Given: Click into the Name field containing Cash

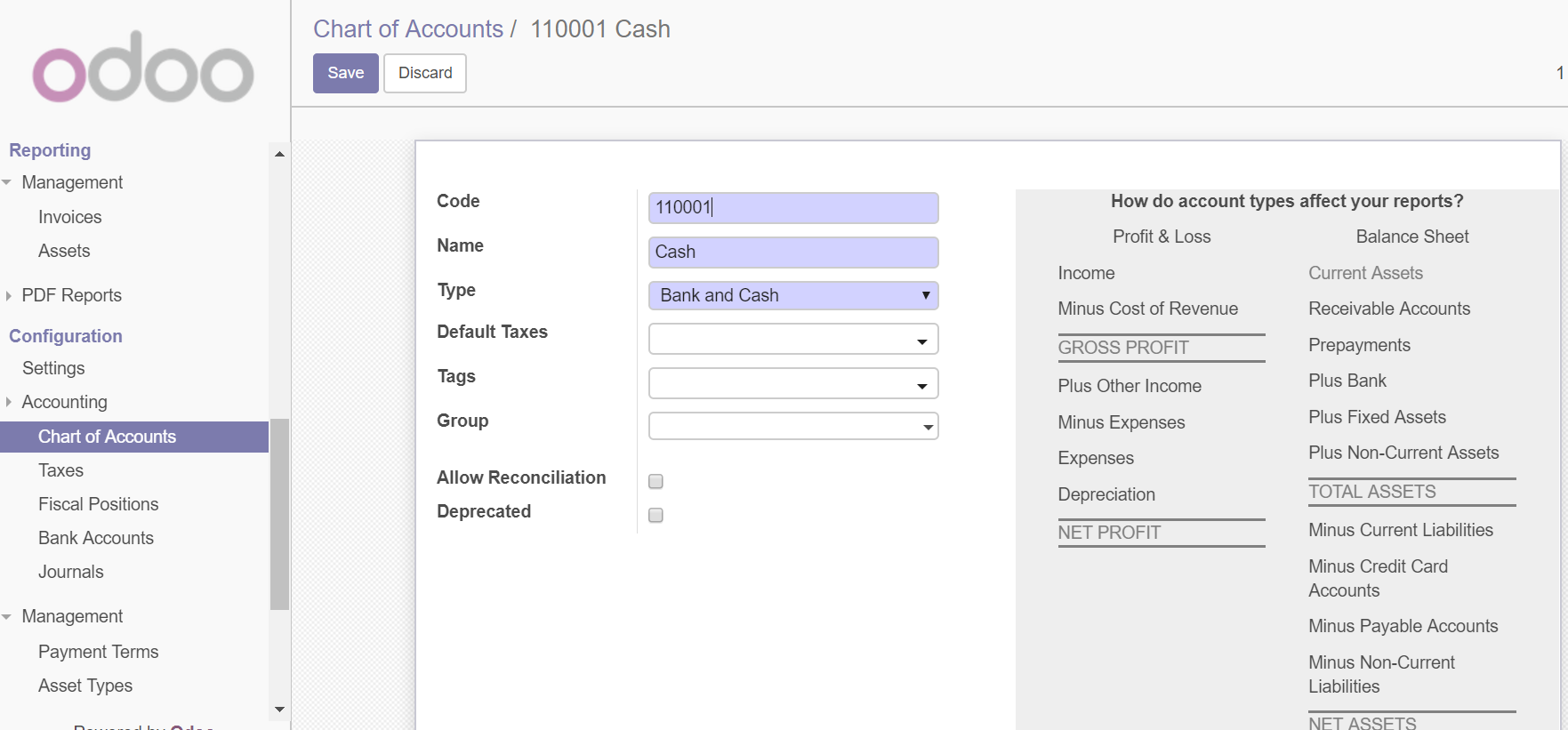Looking at the screenshot, I should point(792,252).
